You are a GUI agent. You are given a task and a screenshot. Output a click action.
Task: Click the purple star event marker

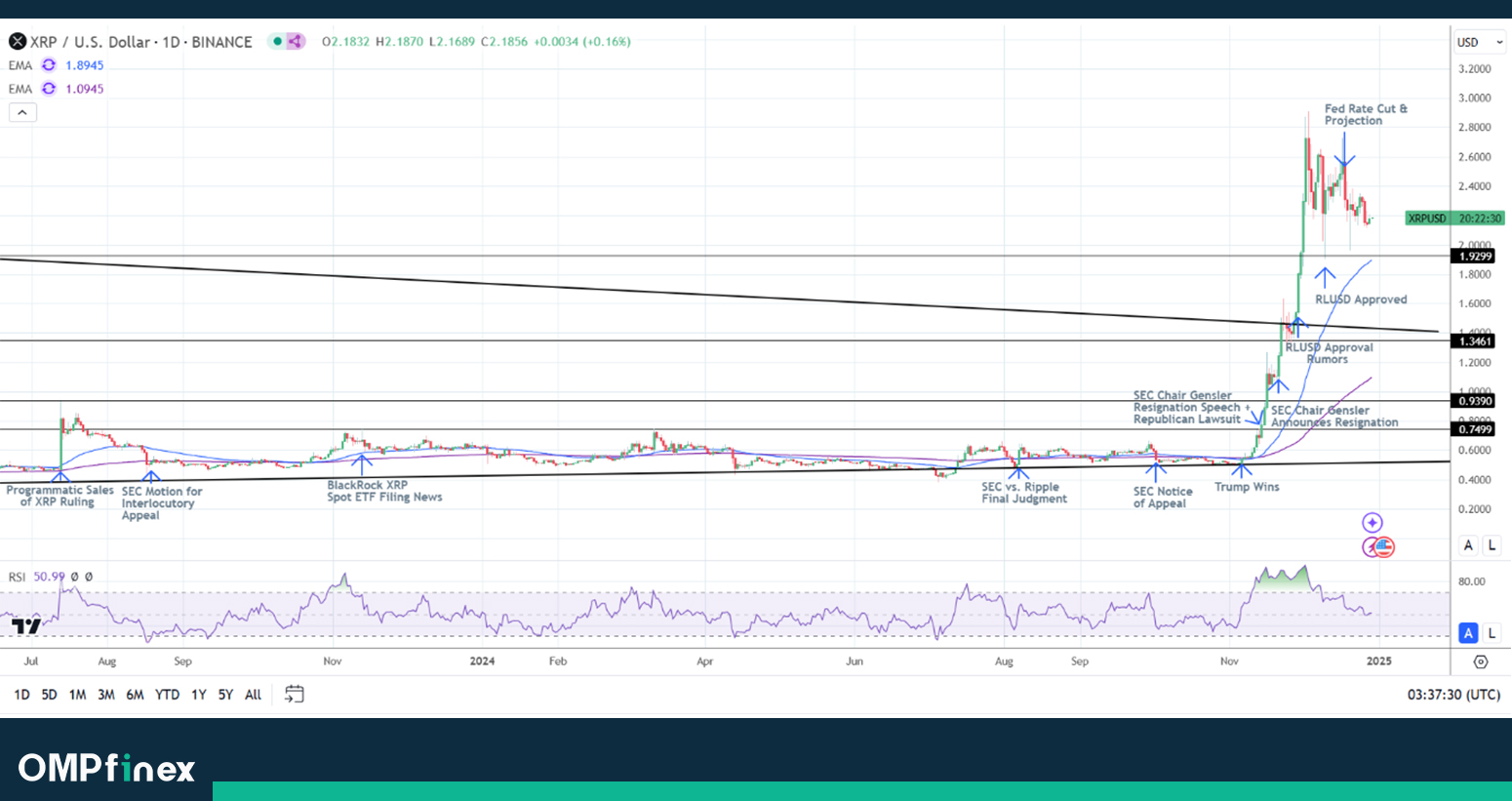pyautogui.click(x=1373, y=523)
